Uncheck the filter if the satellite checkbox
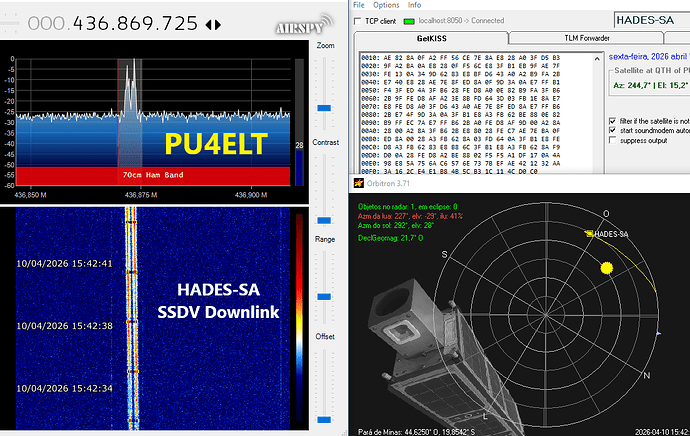The height and width of the screenshot is (436, 690). (613, 120)
